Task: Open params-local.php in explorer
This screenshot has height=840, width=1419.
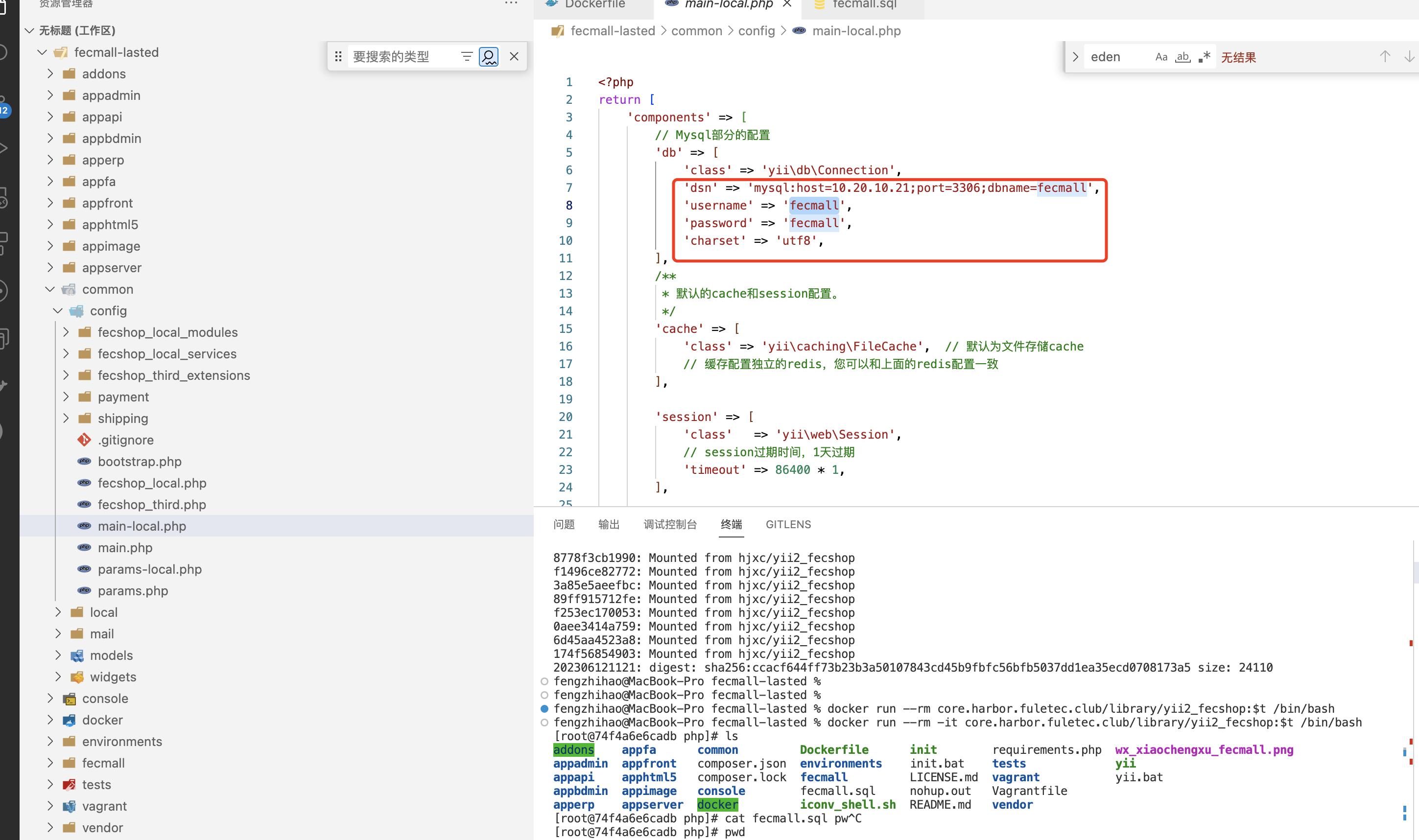Action: point(149,569)
